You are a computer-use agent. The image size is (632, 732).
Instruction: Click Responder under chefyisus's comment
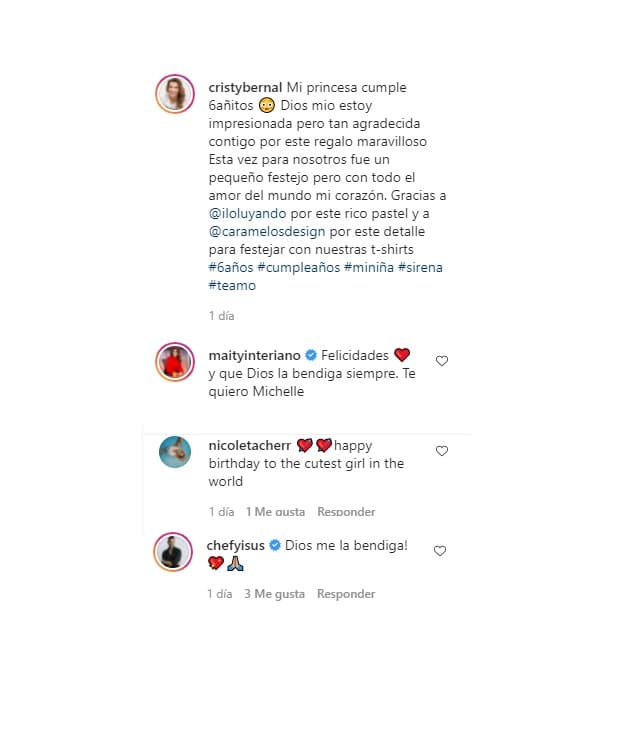click(x=346, y=594)
